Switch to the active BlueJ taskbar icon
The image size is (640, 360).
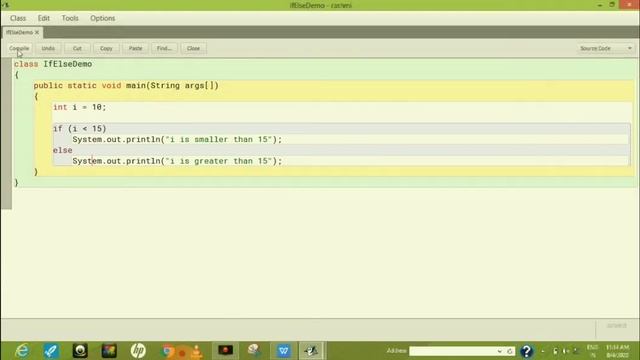(312, 351)
